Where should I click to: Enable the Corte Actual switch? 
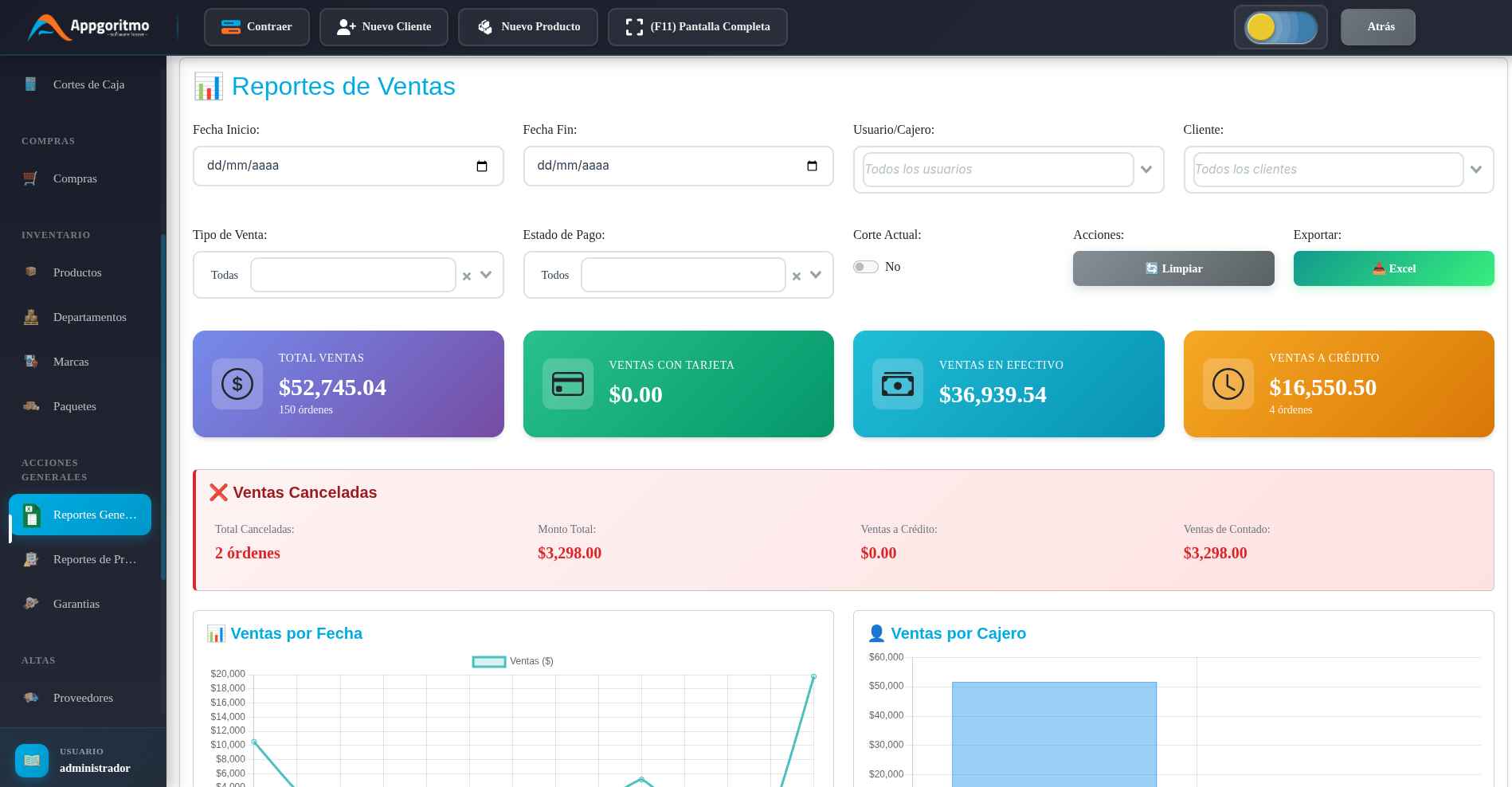[x=866, y=267]
